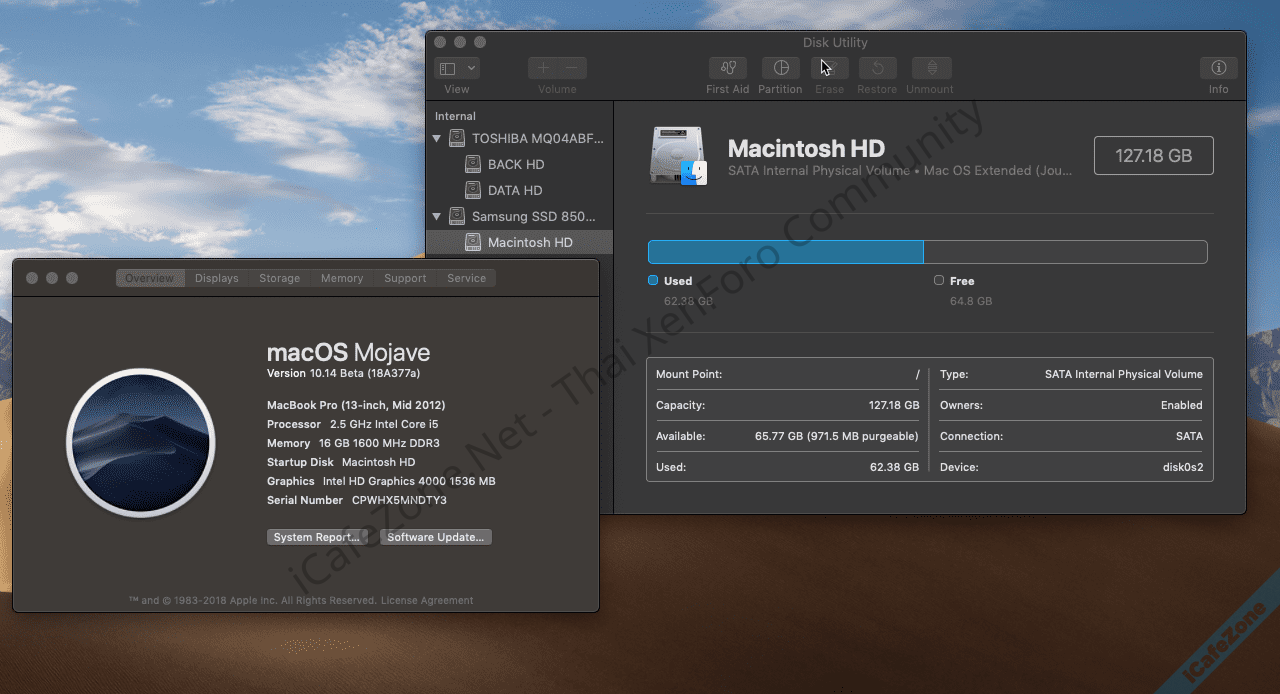Click the add volume plus icon
Image resolution: width=1280 pixels, height=694 pixels.
pyautogui.click(x=543, y=68)
